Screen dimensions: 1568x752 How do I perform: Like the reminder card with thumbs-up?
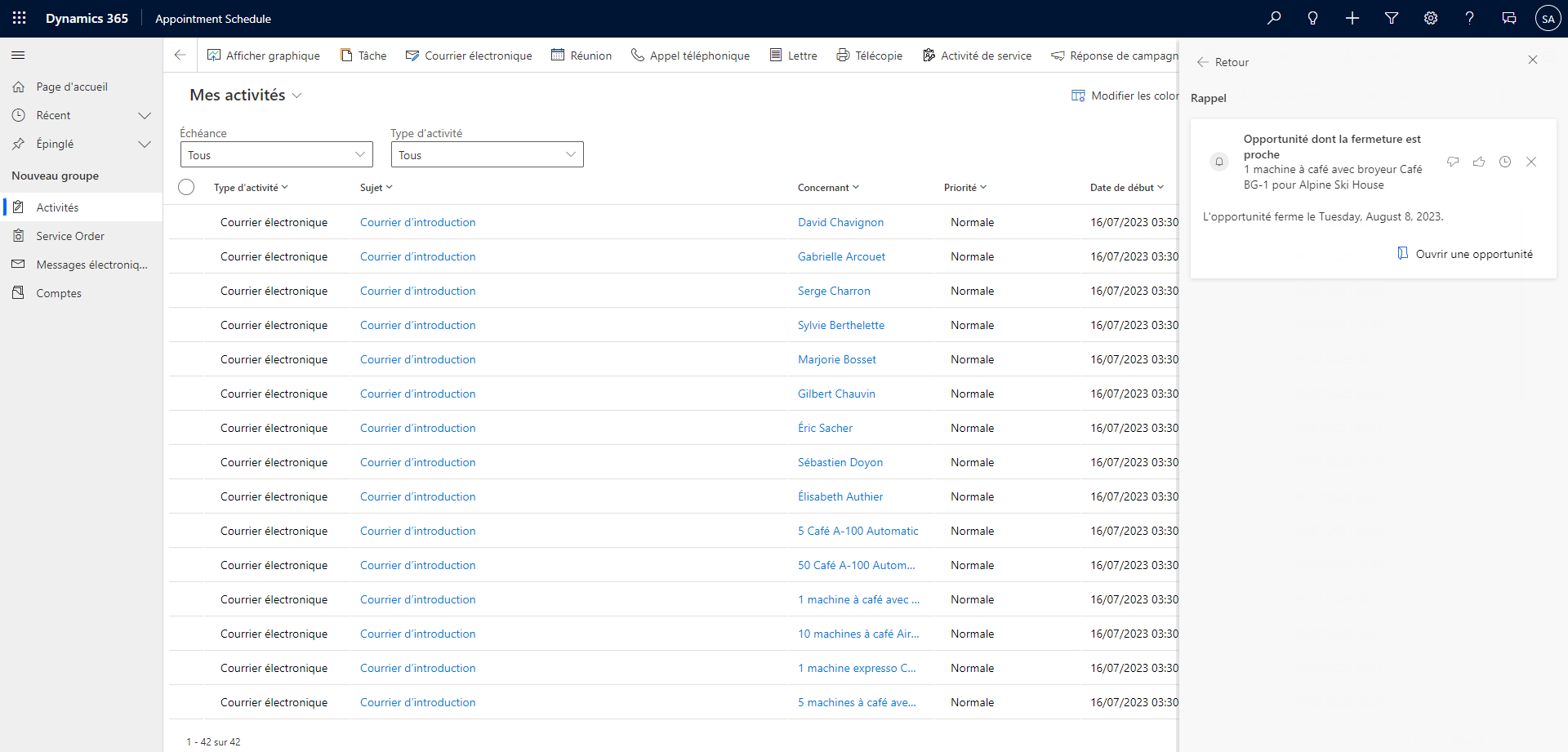(x=1479, y=162)
